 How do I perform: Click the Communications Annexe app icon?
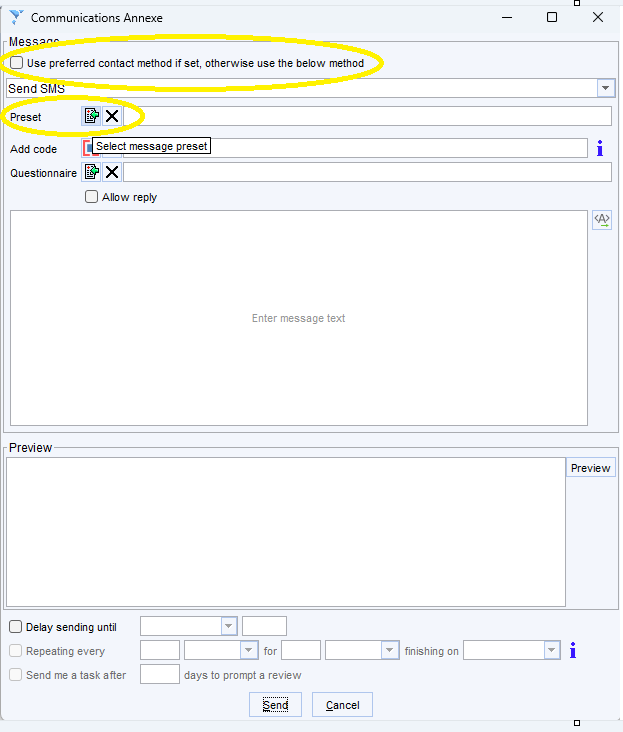point(16,17)
